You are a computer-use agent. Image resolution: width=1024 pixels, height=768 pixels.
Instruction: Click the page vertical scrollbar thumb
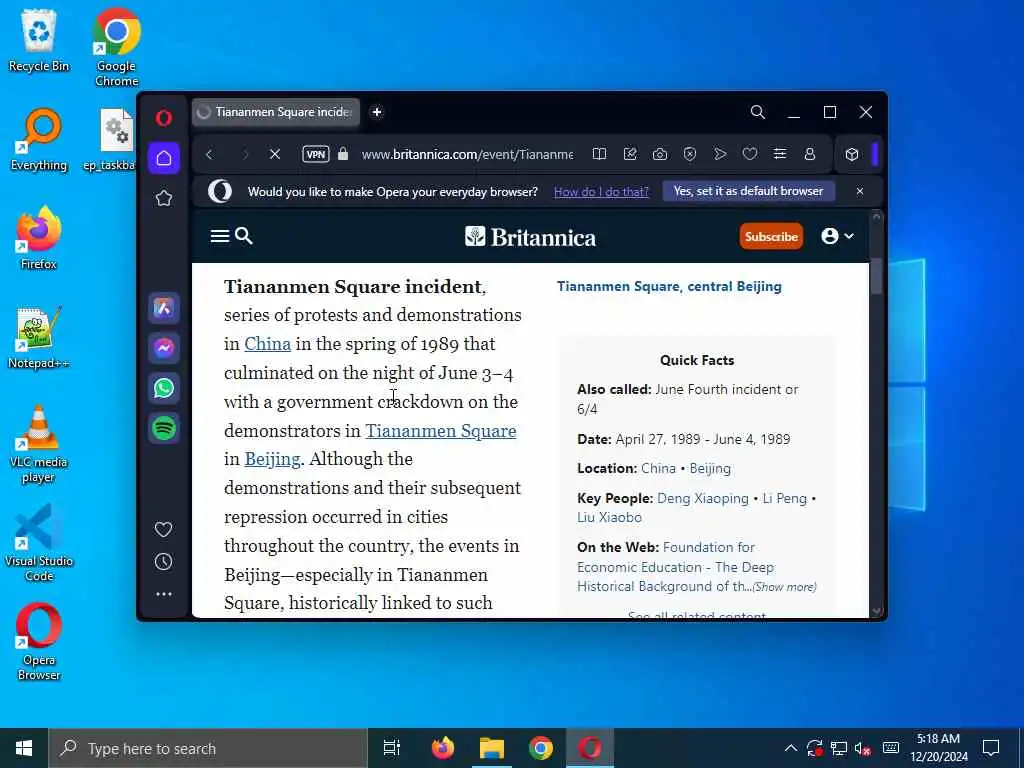[x=876, y=276]
